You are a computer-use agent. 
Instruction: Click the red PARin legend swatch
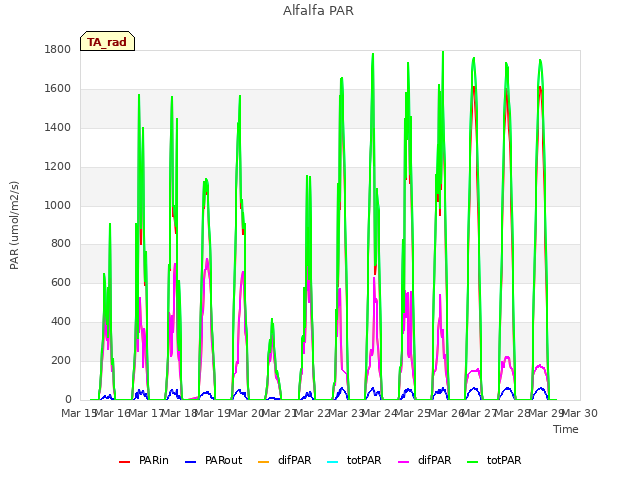coord(124,462)
